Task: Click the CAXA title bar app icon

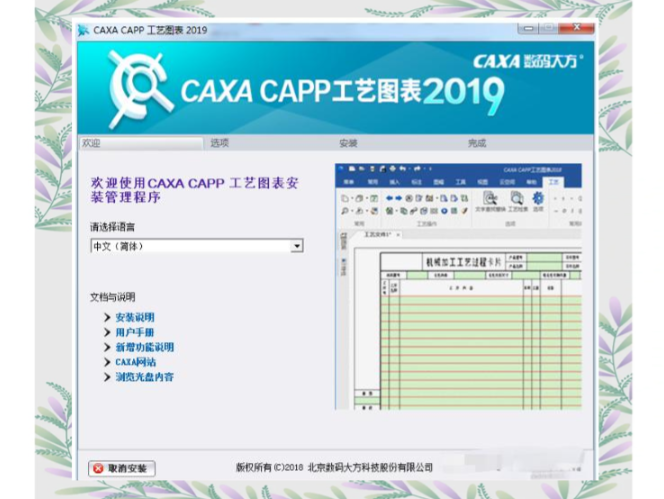Action: point(83,30)
